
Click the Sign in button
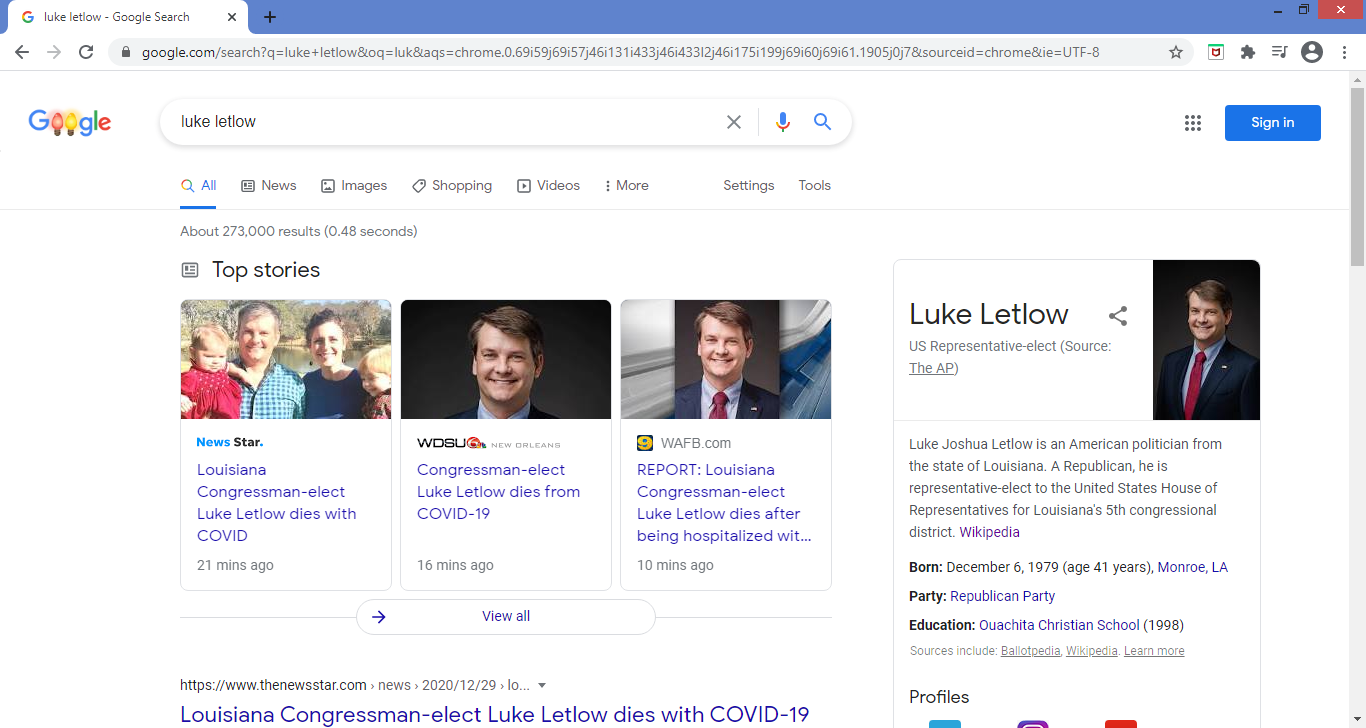click(1272, 123)
